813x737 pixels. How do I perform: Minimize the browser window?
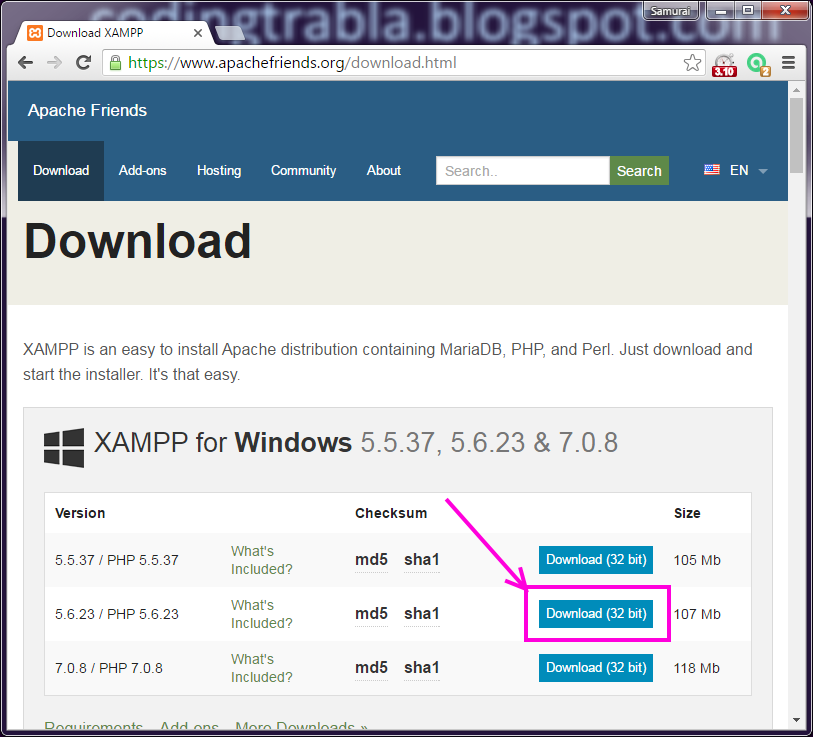[721, 10]
